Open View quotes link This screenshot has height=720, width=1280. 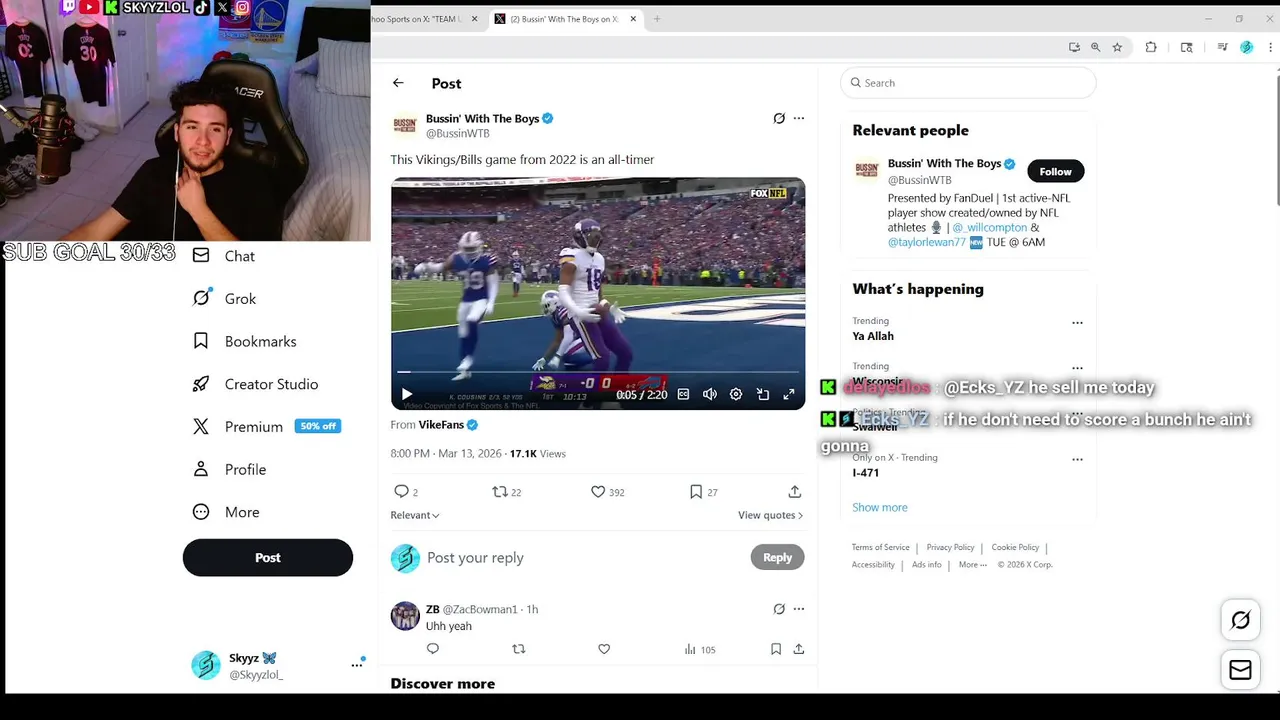(770, 515)
